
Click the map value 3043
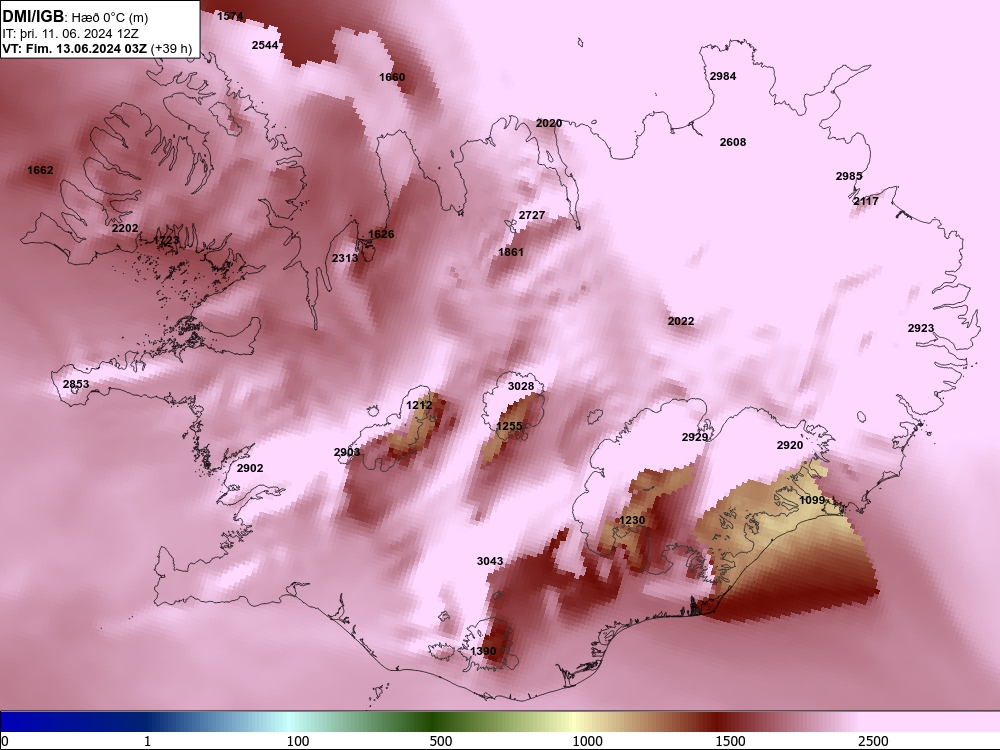[490, 561]
